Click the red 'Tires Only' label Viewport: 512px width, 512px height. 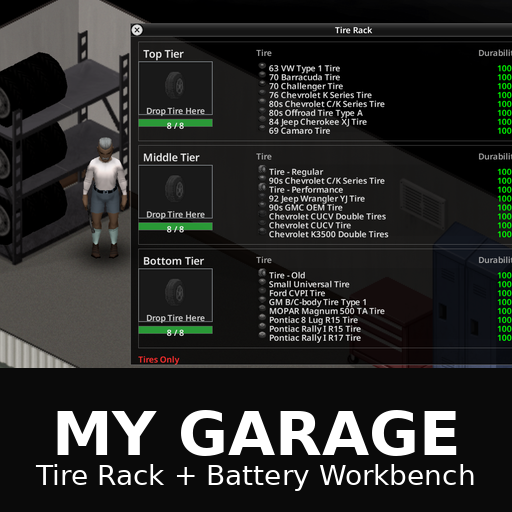[x=159, y=360]
